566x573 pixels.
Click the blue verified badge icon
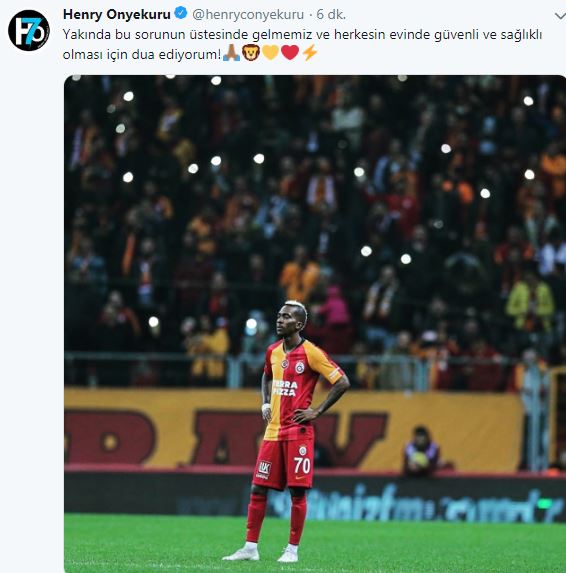point(181,14)
